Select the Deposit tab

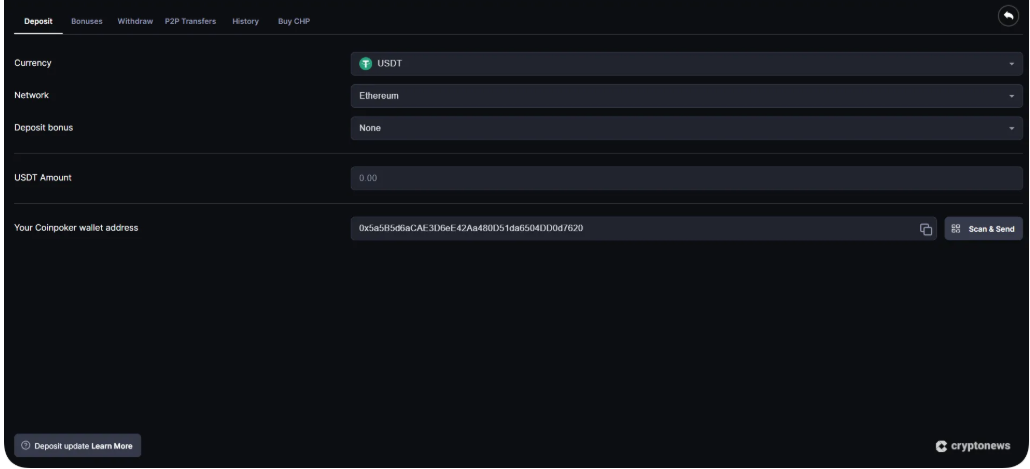40,22
